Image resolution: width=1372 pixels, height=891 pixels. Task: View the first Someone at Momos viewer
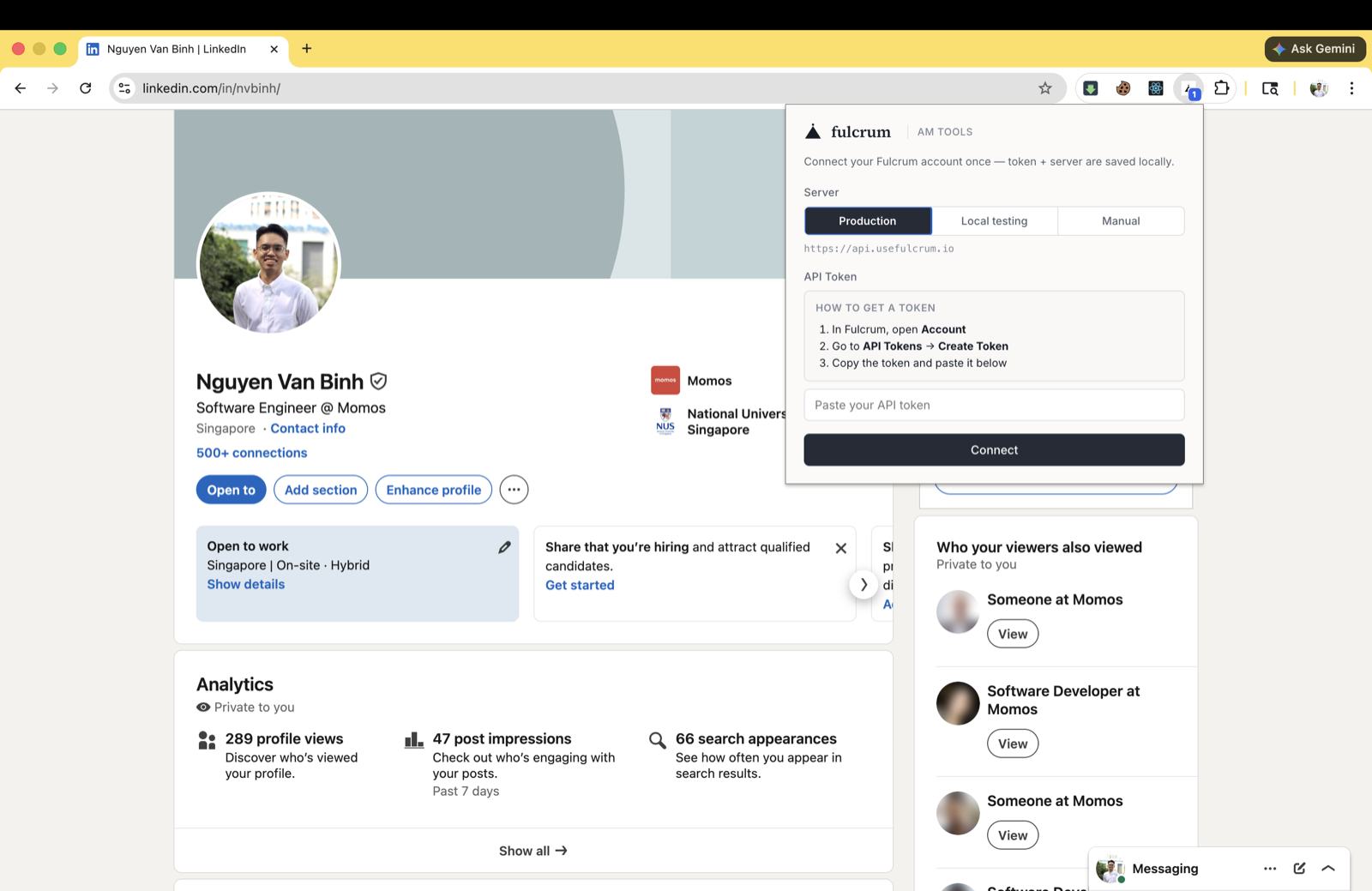click(x=1013, y=635)
